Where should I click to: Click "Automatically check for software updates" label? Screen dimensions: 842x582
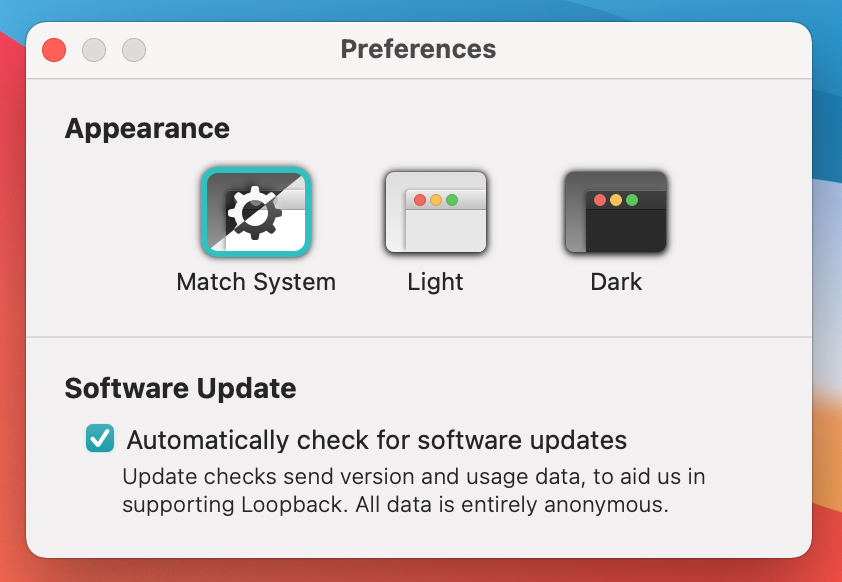(377, 440)
